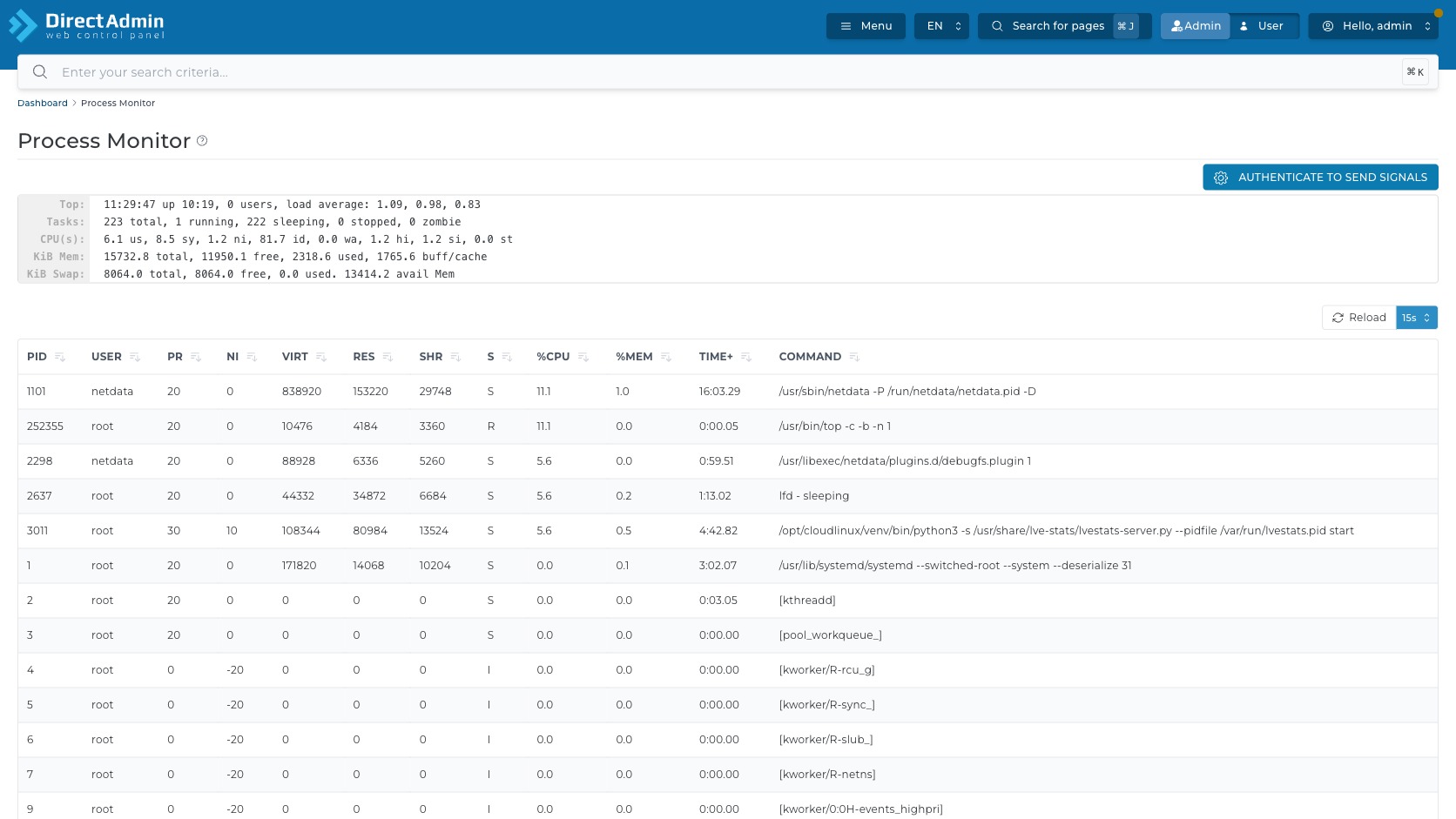Click the Process Monitor breadcrumb text

click(118, 103)
